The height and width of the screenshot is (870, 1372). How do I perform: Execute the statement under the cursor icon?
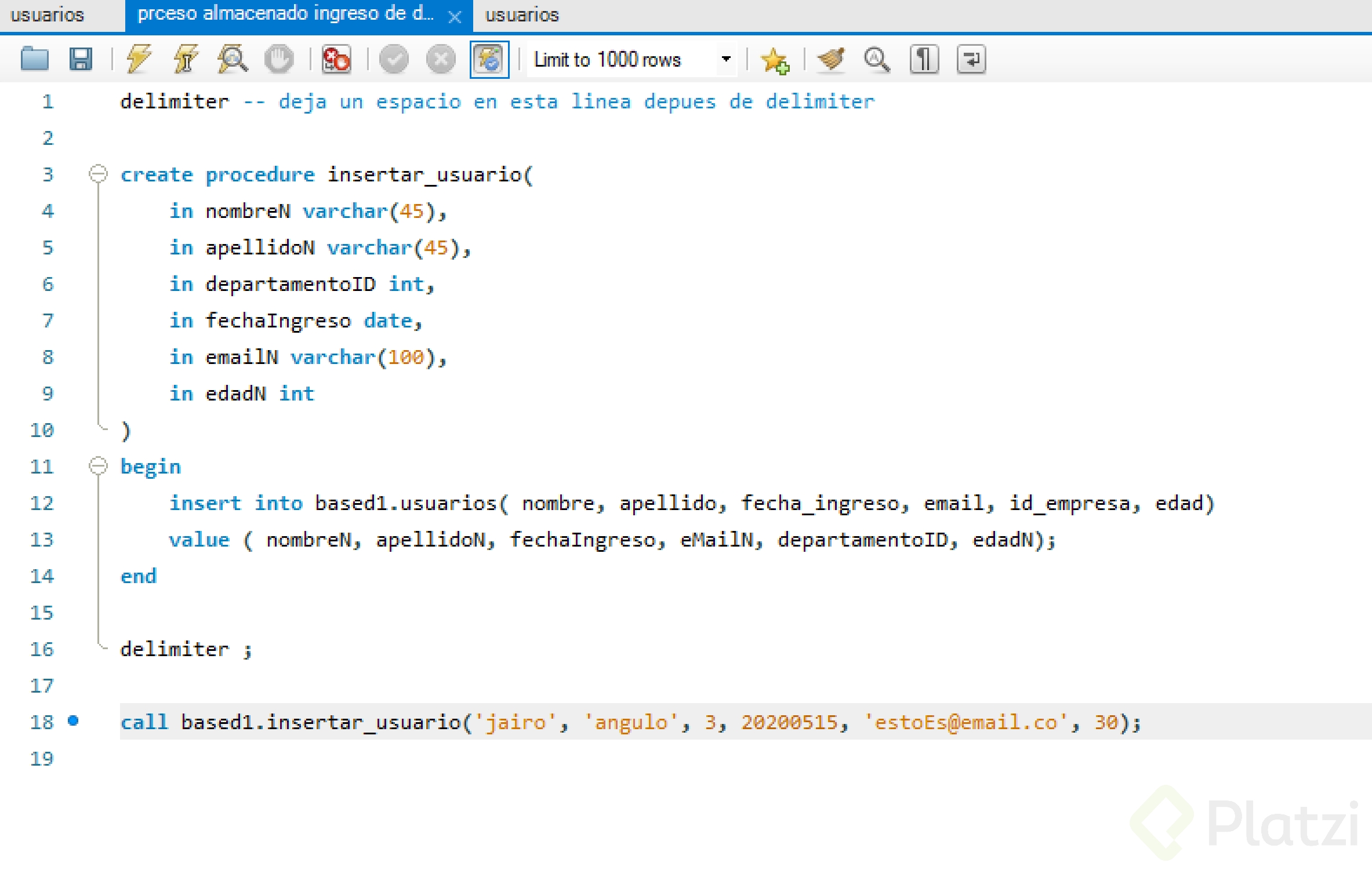point(186,59)
